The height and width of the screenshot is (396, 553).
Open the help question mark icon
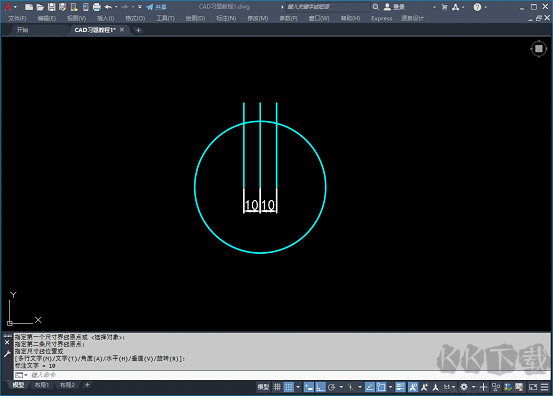coord(477,7)
